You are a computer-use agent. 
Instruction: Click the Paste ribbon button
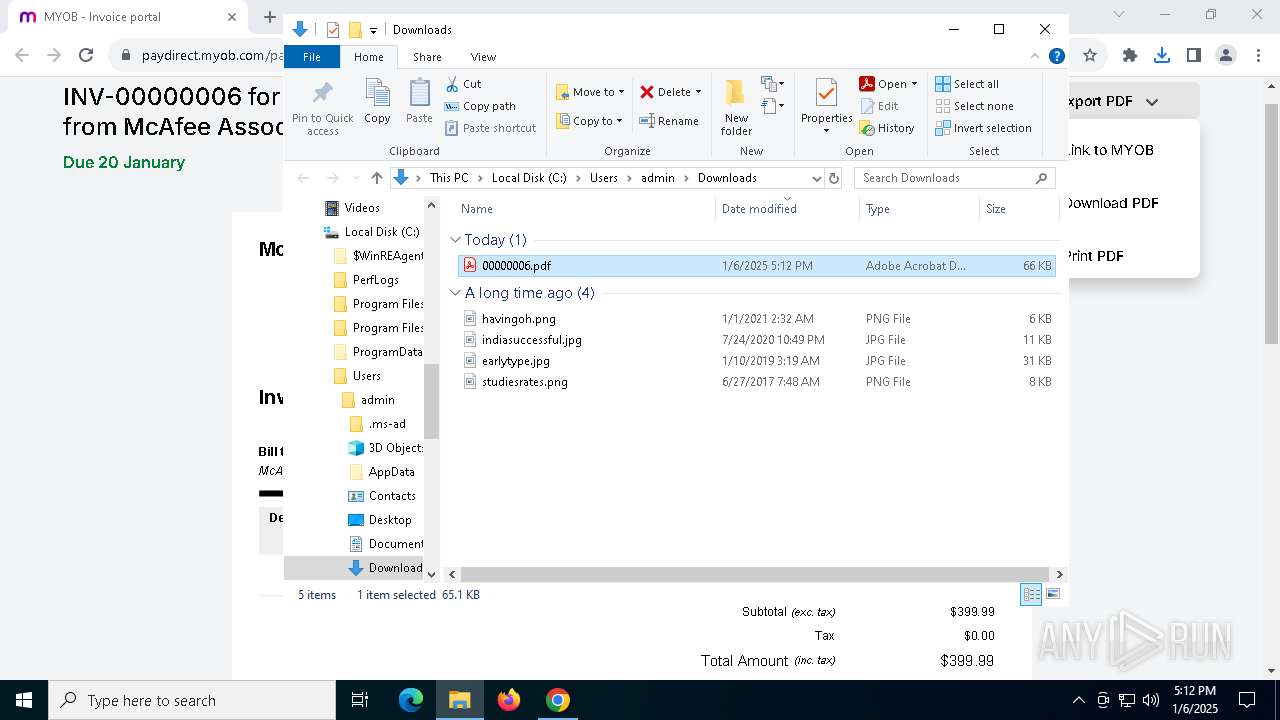(419, 102)
